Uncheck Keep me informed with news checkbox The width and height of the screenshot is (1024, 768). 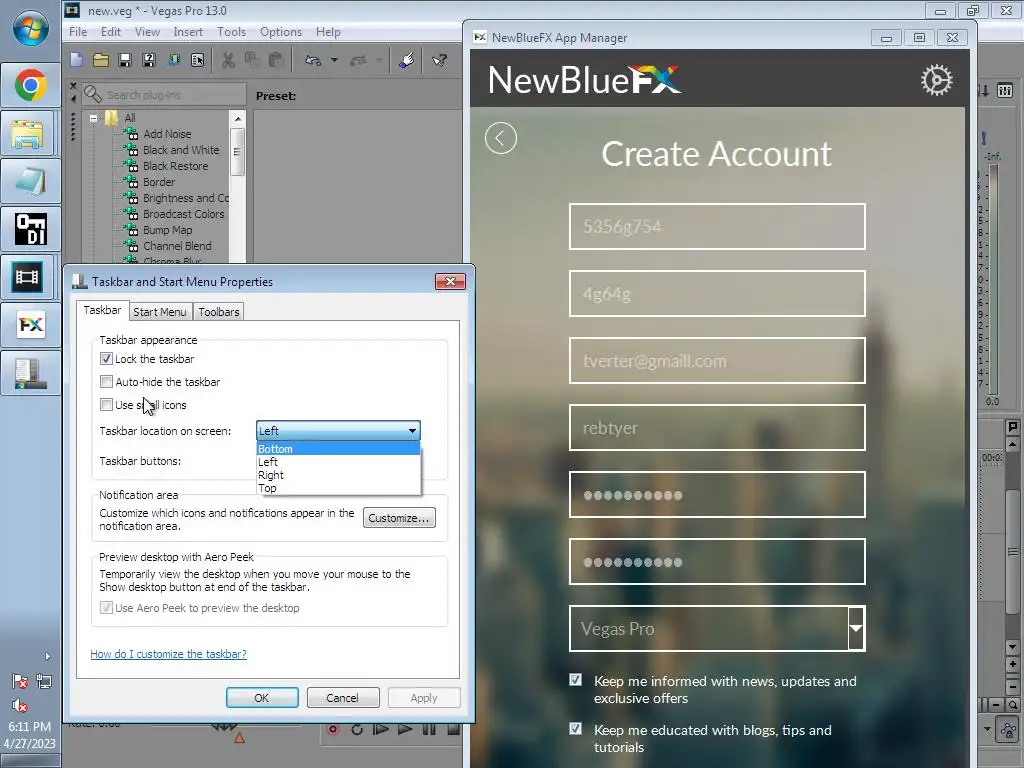click(x=575, y=680)
